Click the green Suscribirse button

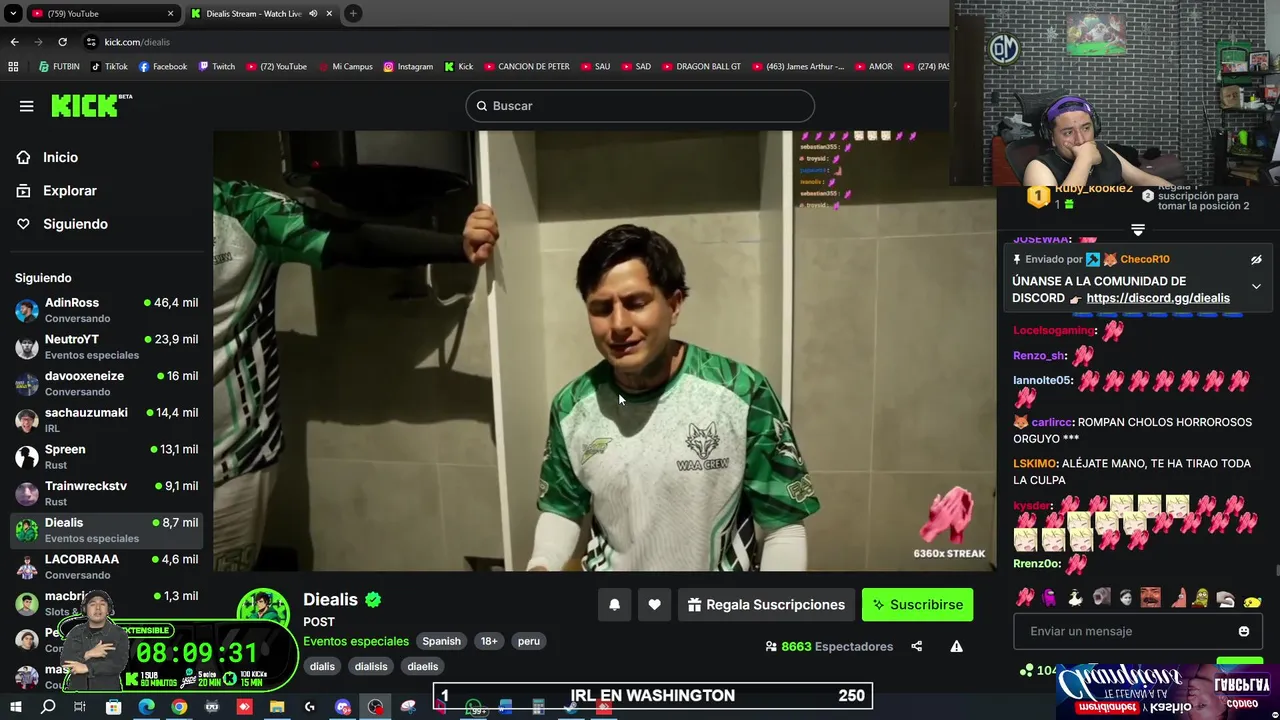coord(917,604)
